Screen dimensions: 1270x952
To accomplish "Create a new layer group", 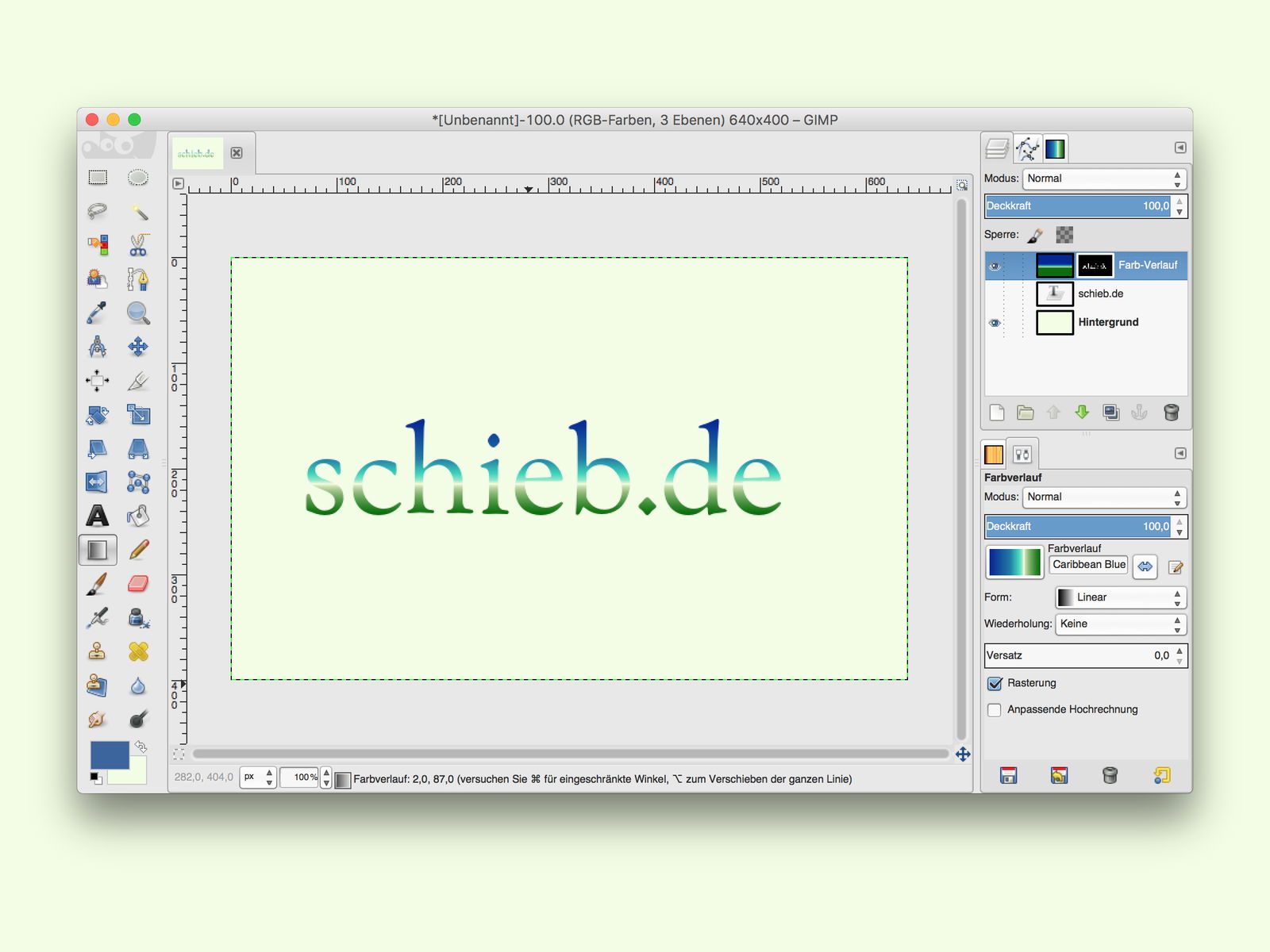I will (x=1026, y=413).
